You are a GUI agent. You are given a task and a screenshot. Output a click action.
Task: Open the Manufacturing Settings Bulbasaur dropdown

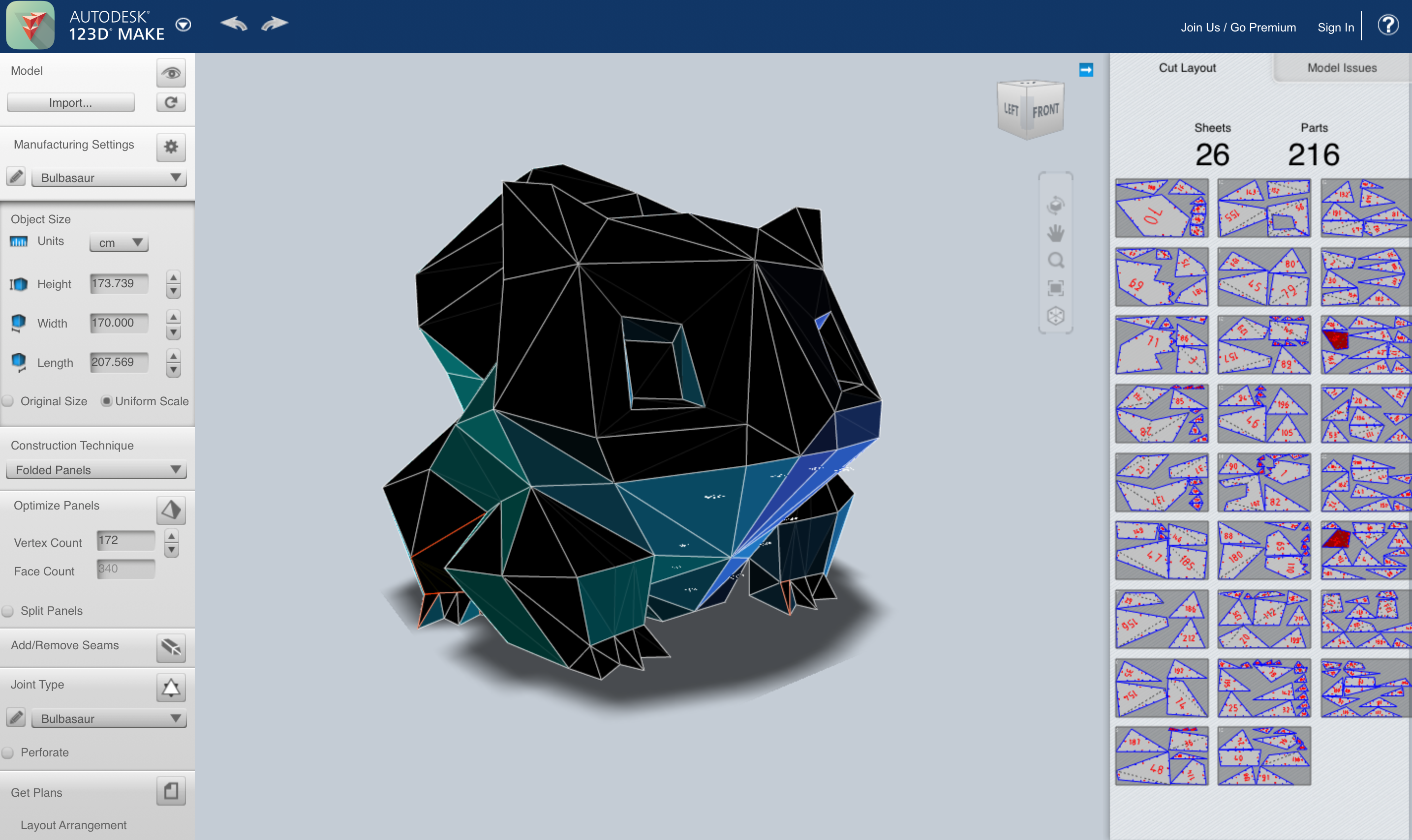tap(109, 178)
